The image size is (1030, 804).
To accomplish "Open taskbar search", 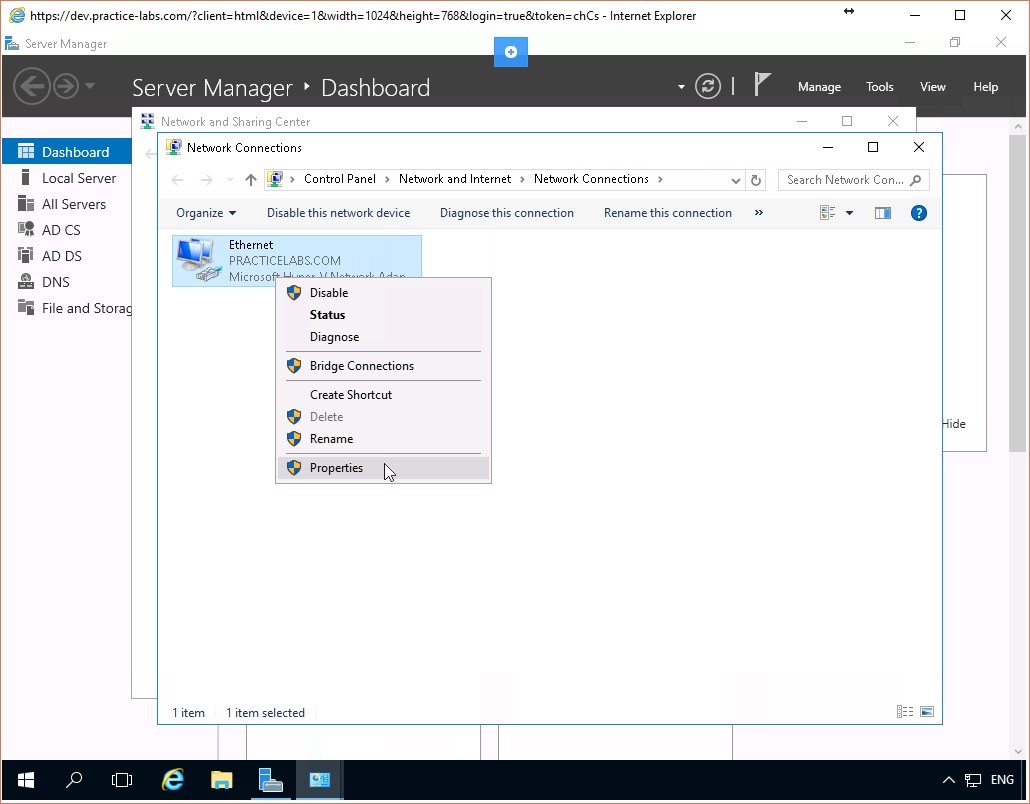I will [x=73, y=779].
